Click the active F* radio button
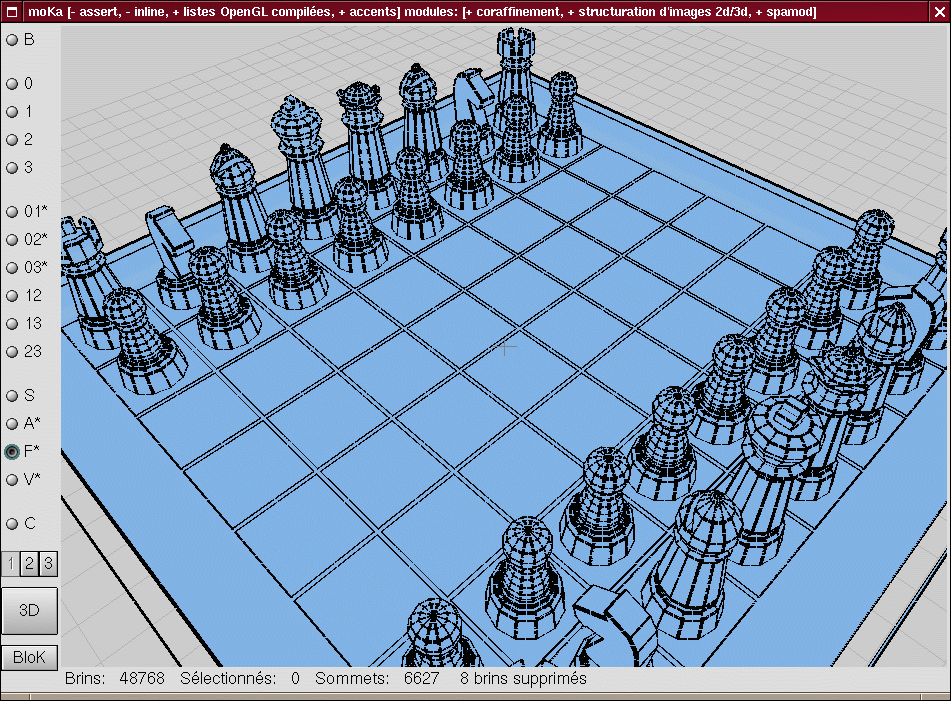Image resolution: width=951 pixels, height=701 pixels. [13, 452]
